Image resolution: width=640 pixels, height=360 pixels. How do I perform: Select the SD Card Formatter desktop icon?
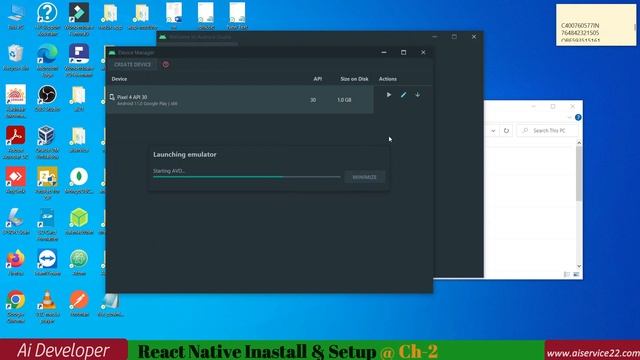click(x=47, y=224)
